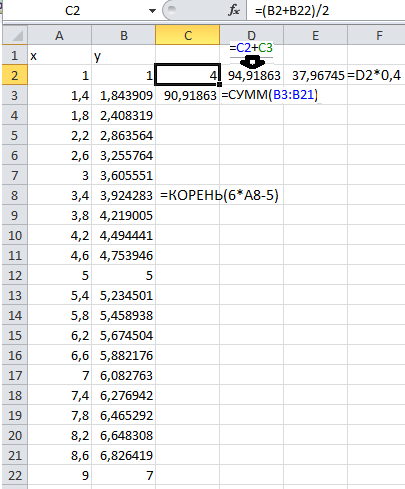Click the formula bar with =(B2+B22)/2

[326, 11]
